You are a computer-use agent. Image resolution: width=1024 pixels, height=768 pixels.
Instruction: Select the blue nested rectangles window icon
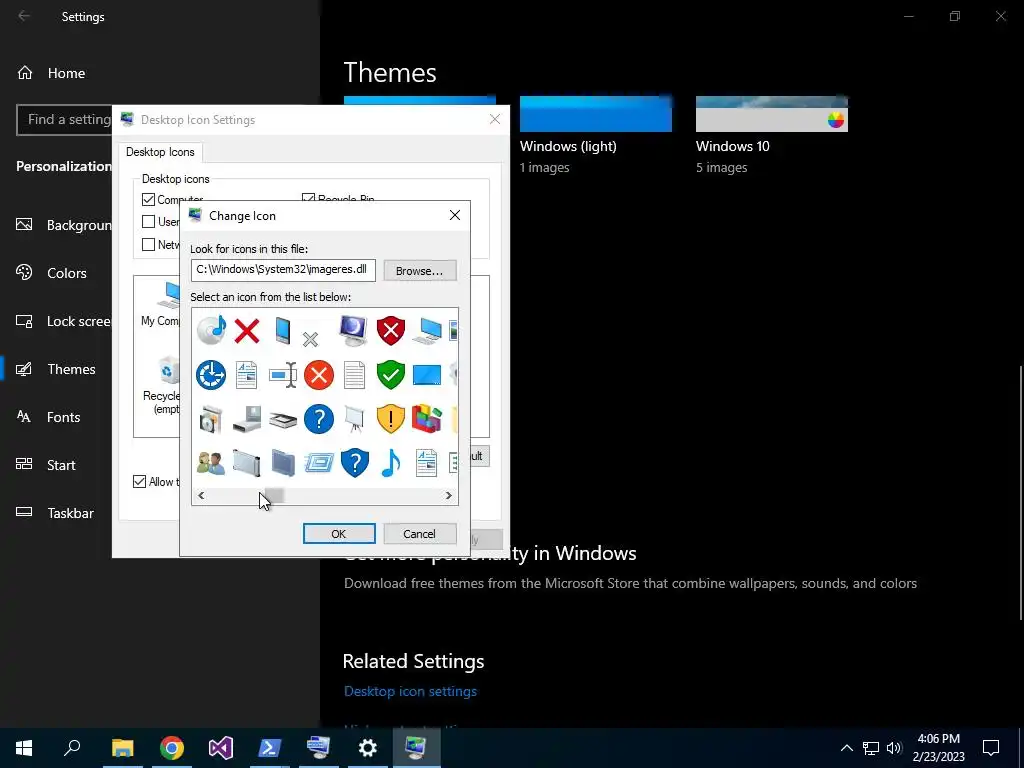pyautogui.click(x=319, y=463)
